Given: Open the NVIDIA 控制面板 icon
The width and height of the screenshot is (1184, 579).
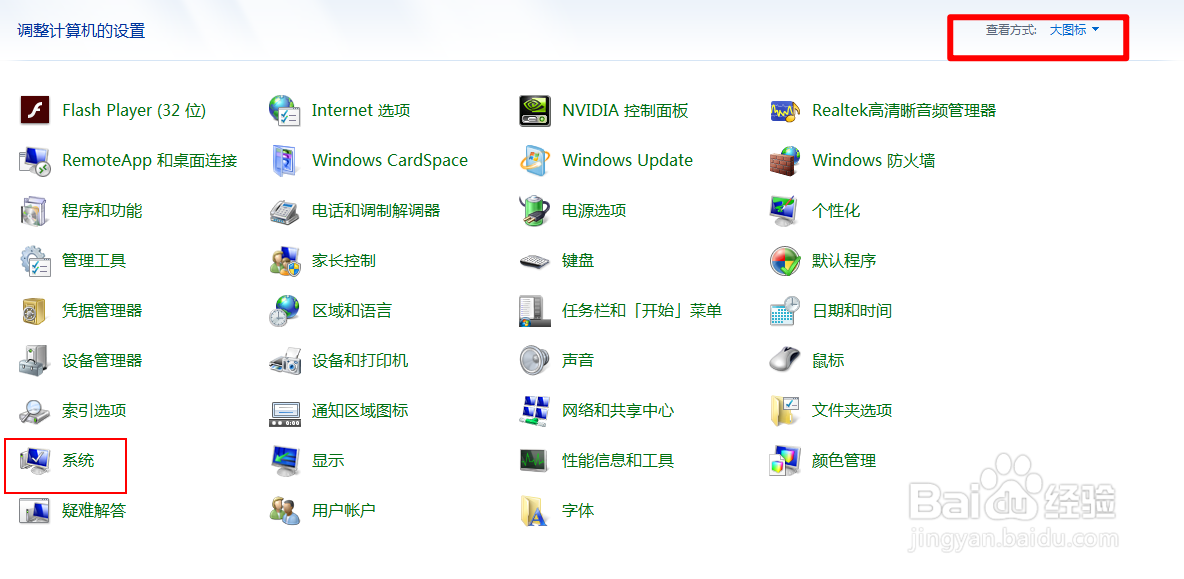Looking at the screenshot, I should (535, 111).
